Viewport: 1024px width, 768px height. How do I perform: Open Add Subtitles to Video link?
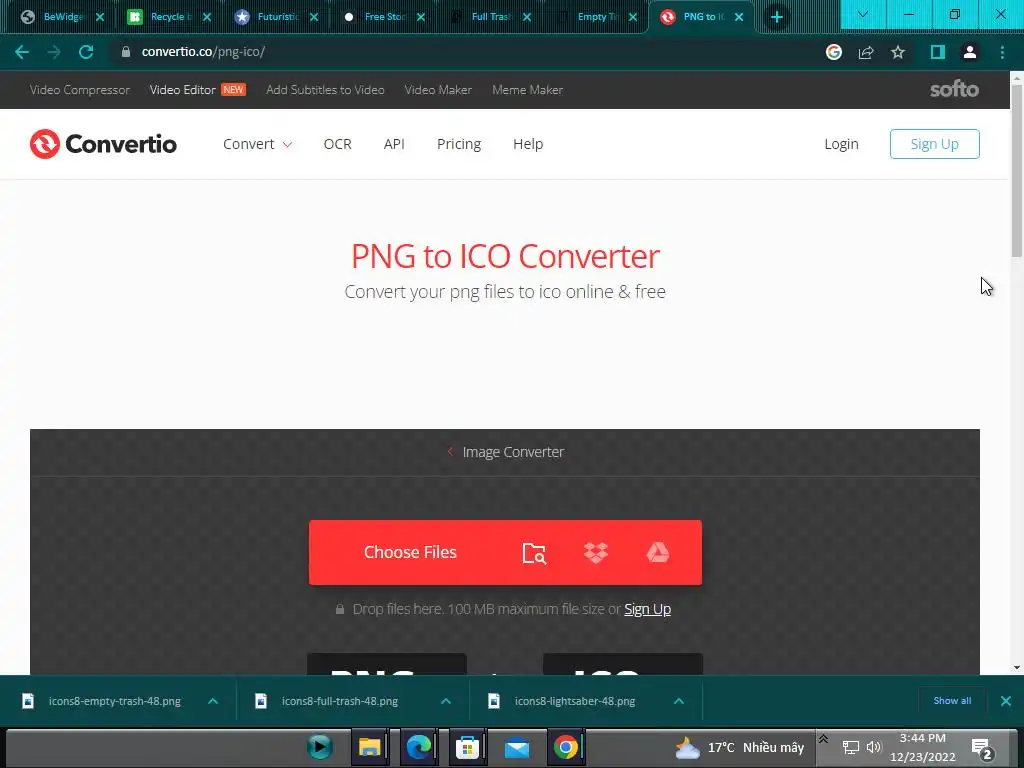325,90
